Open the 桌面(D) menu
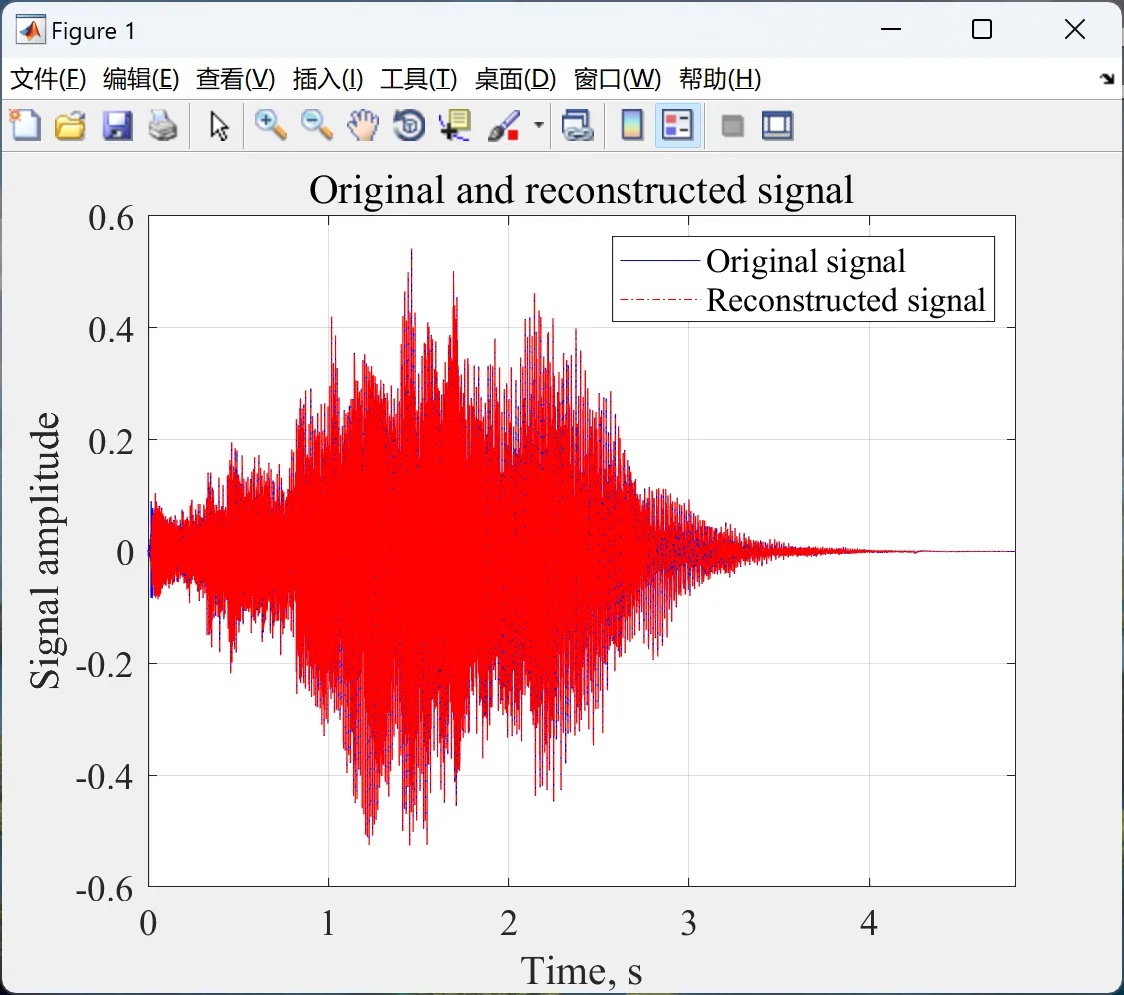Image resolution: width=1124 pixels, height=995 pixels. click(x=515, y=79)
